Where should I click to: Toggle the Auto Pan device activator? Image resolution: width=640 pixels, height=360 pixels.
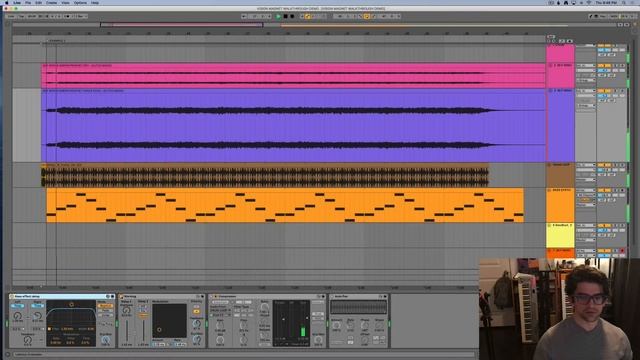pyautogui.click(x=333, y=296)
